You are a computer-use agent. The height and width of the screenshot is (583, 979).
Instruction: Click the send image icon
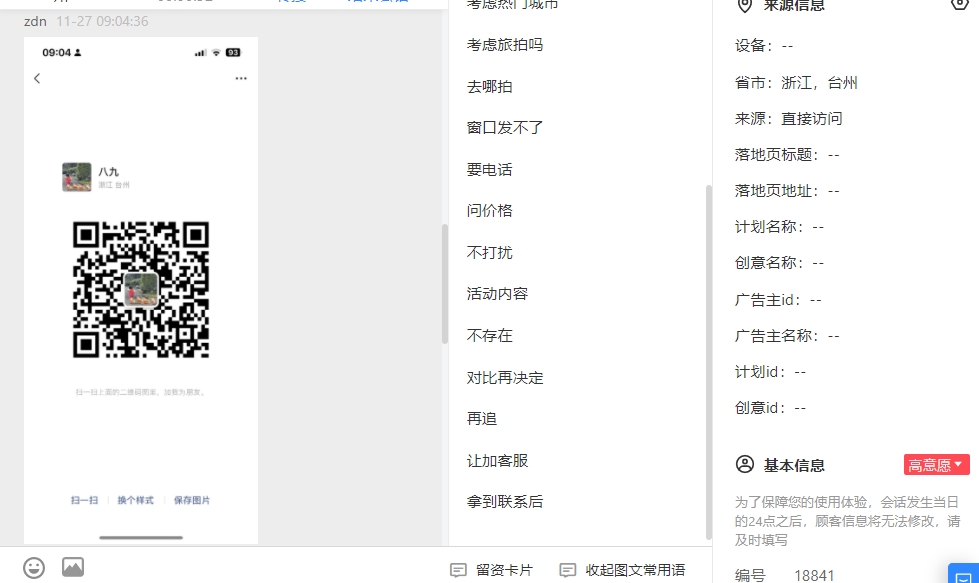(x=73, y=567)
